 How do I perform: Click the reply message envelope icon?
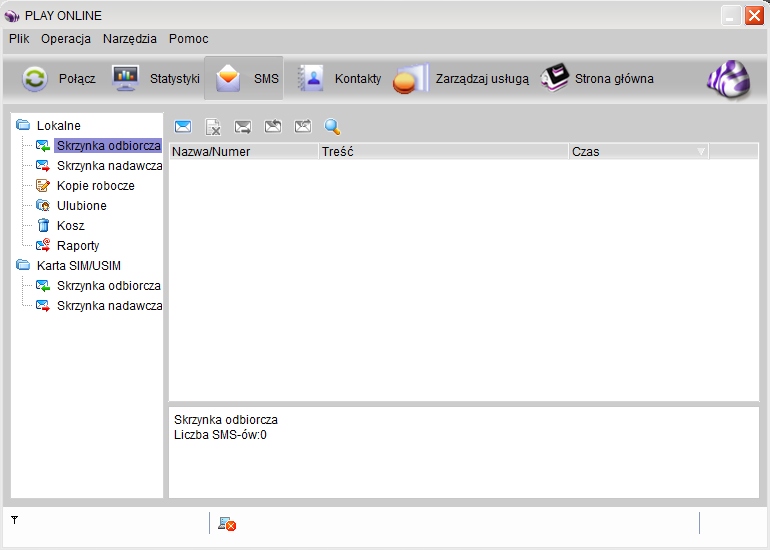coord(273,127)
